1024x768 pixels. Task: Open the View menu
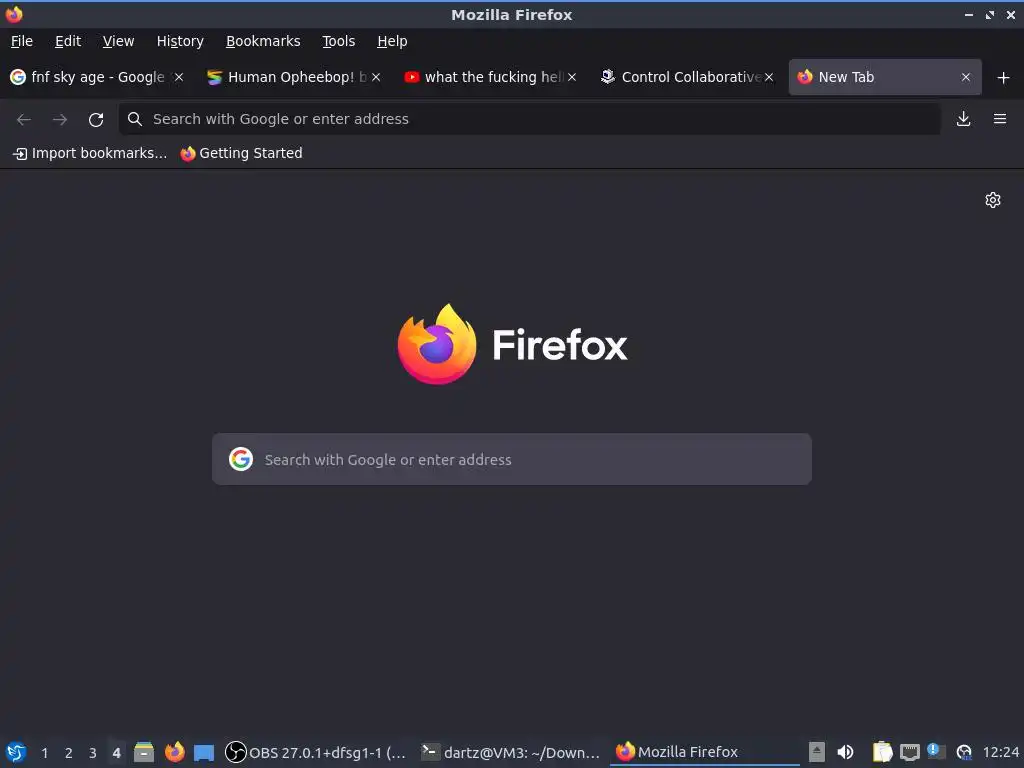(x=118, y=41)
